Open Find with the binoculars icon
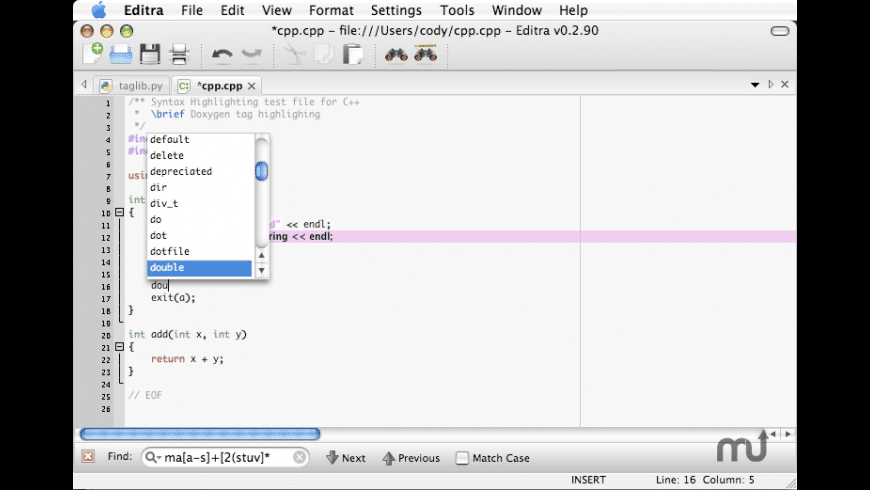The width and height of the screenshot is (870, 490). pyautogui.click(x=396, y=54)
